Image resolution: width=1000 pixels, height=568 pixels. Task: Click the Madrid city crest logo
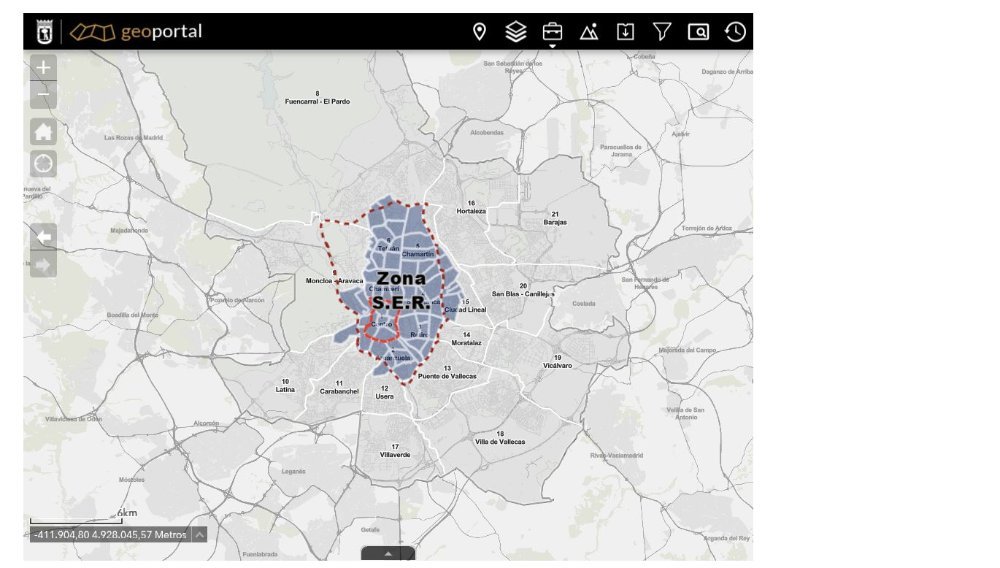coord(44,31)
